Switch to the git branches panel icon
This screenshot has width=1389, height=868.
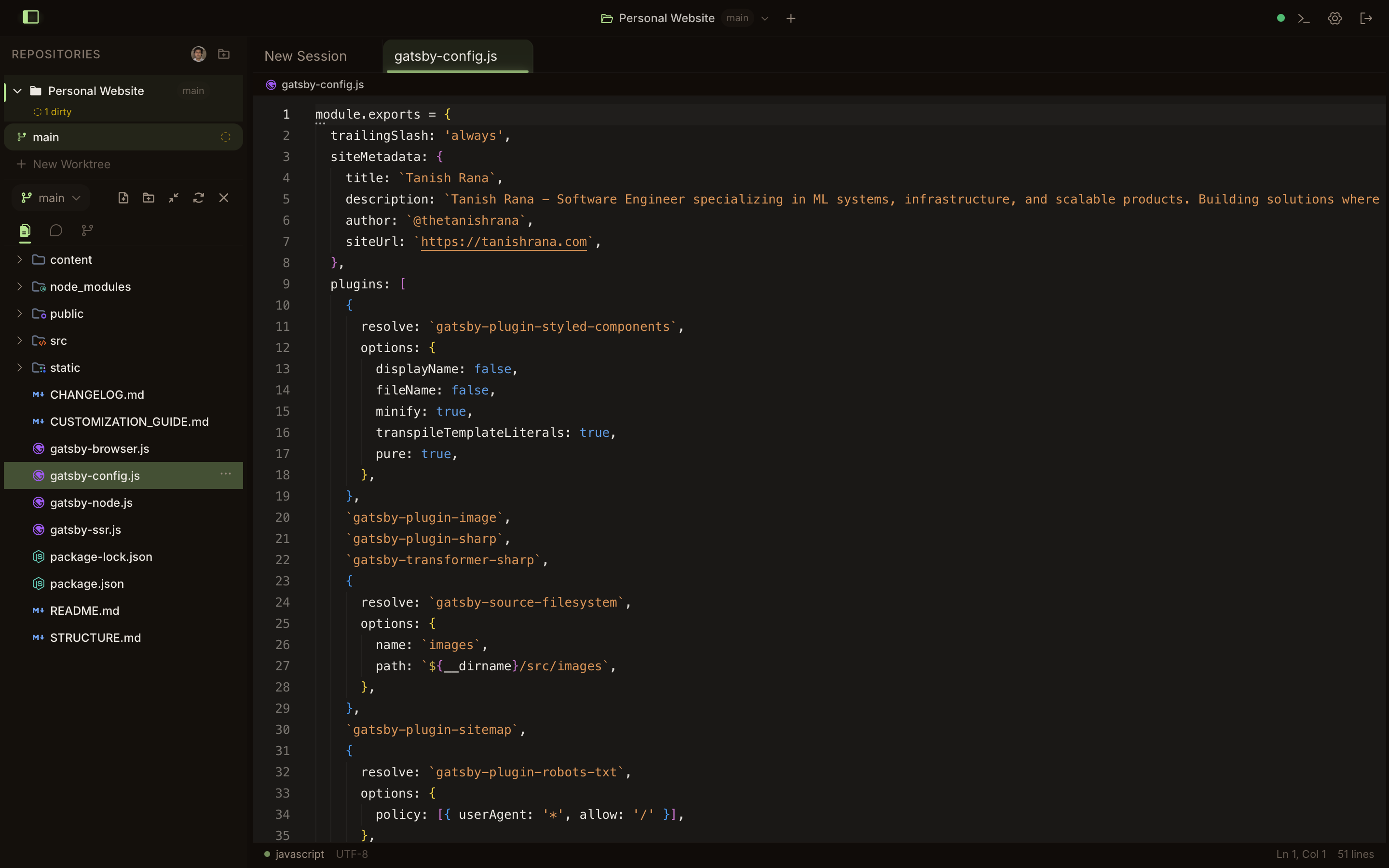pos(87,231)
